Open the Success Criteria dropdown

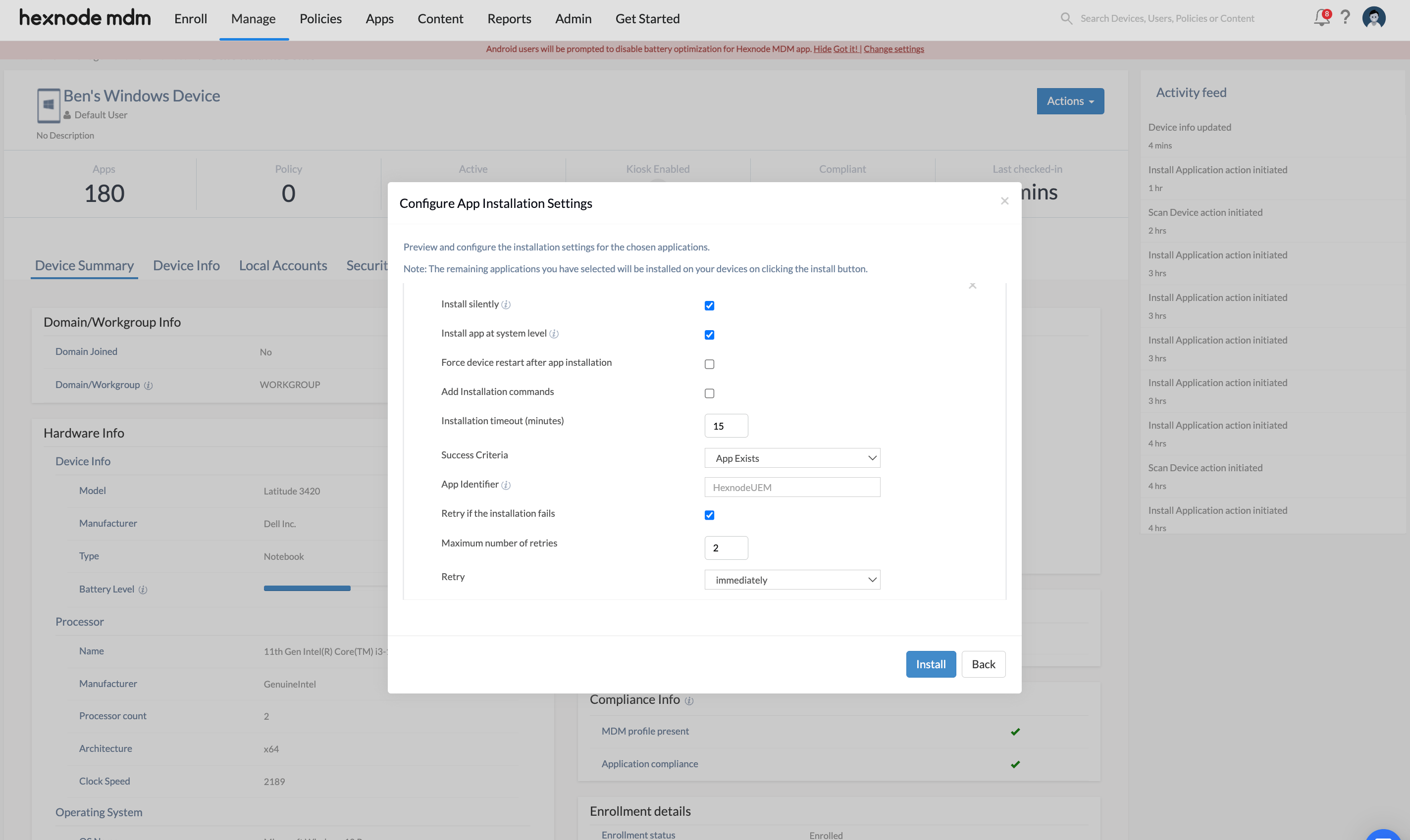coord(791,458)
